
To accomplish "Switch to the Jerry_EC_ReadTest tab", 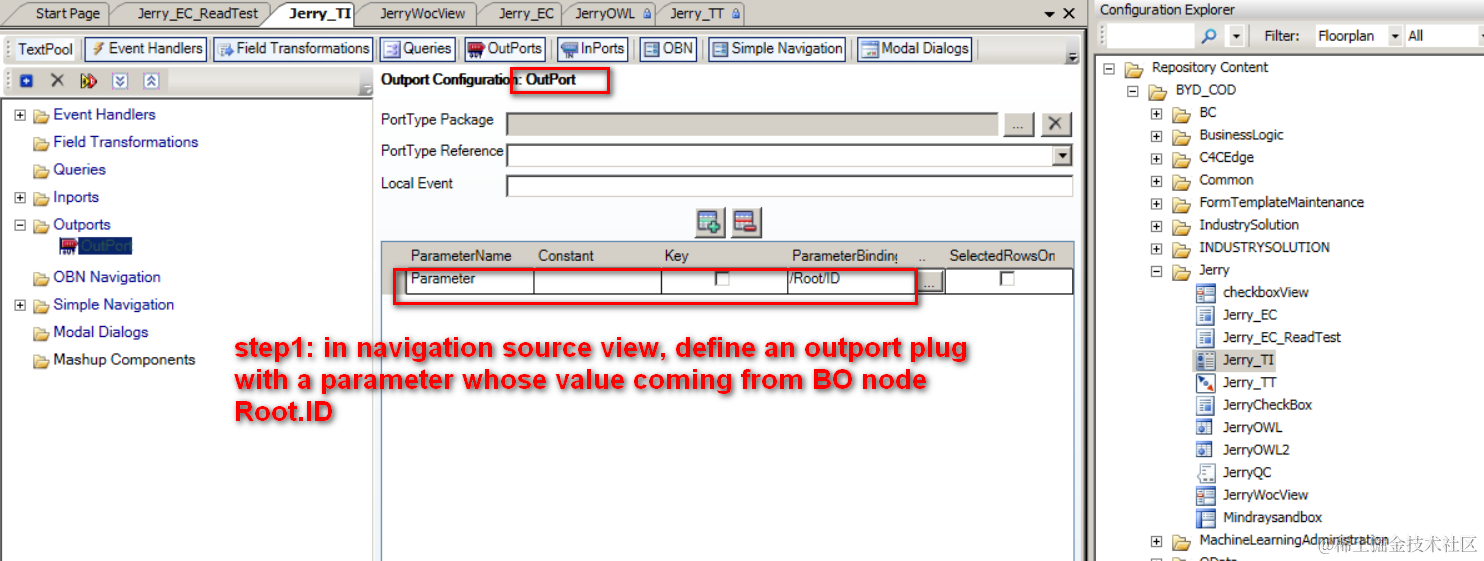I will click(x=197, y=13).
